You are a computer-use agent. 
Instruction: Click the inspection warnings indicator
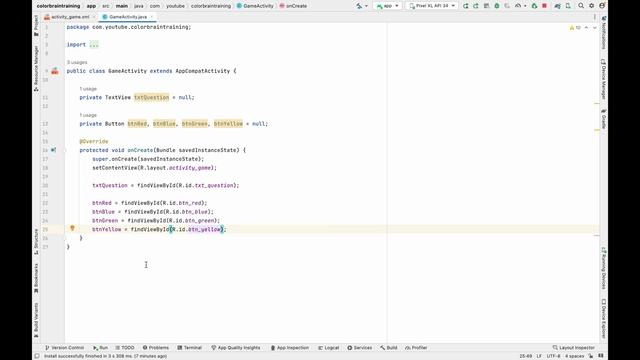[x=575, y=27]
